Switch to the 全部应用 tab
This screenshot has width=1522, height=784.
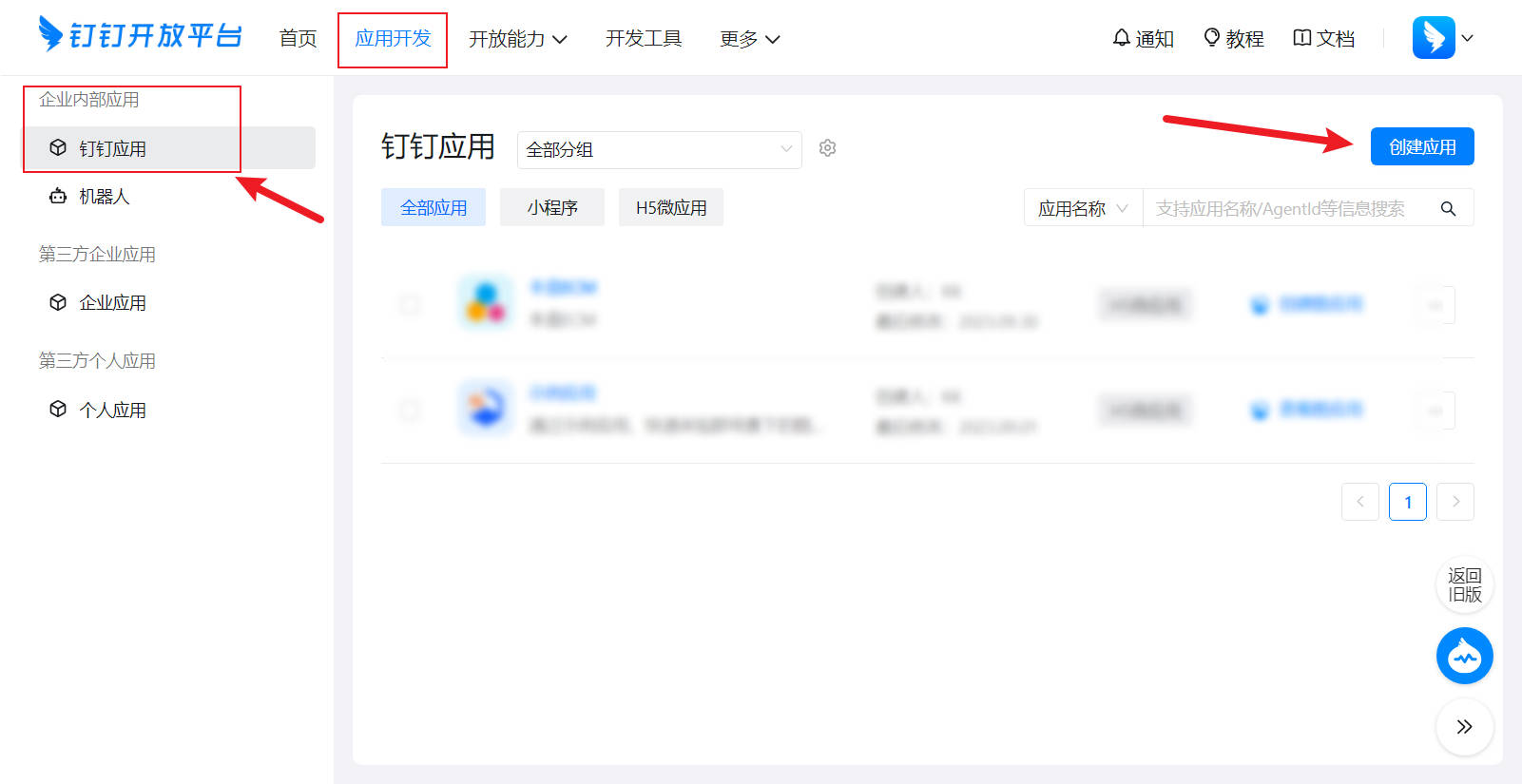tap(433, 207)
